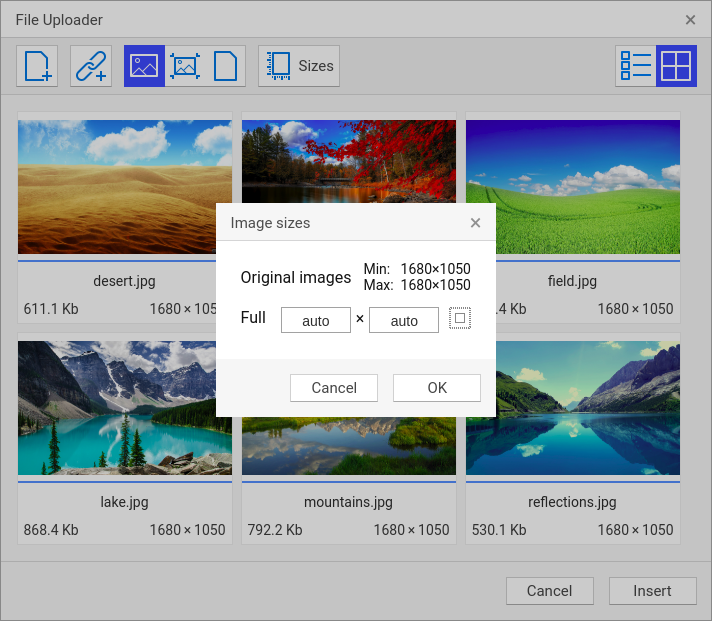Switch to grid view layout

[676, 66]
